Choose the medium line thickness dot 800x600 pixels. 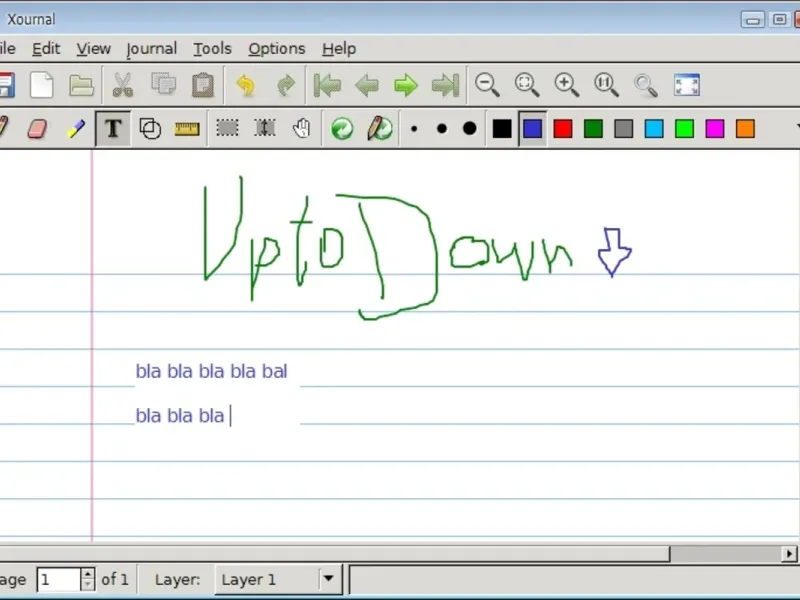click(x=442, y=129)
